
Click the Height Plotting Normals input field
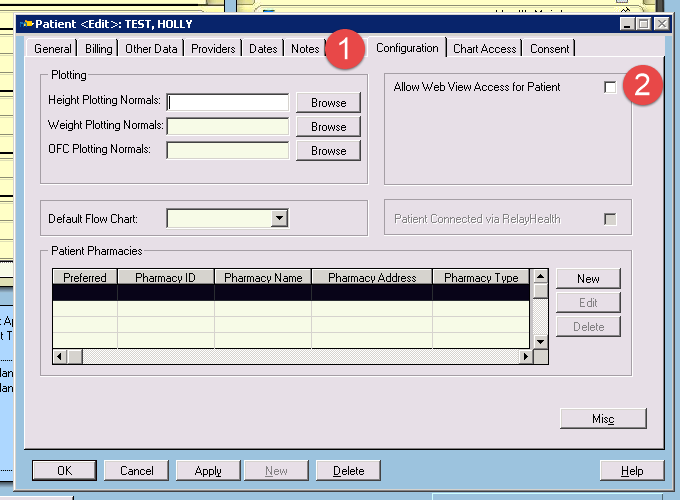(228, 102)
